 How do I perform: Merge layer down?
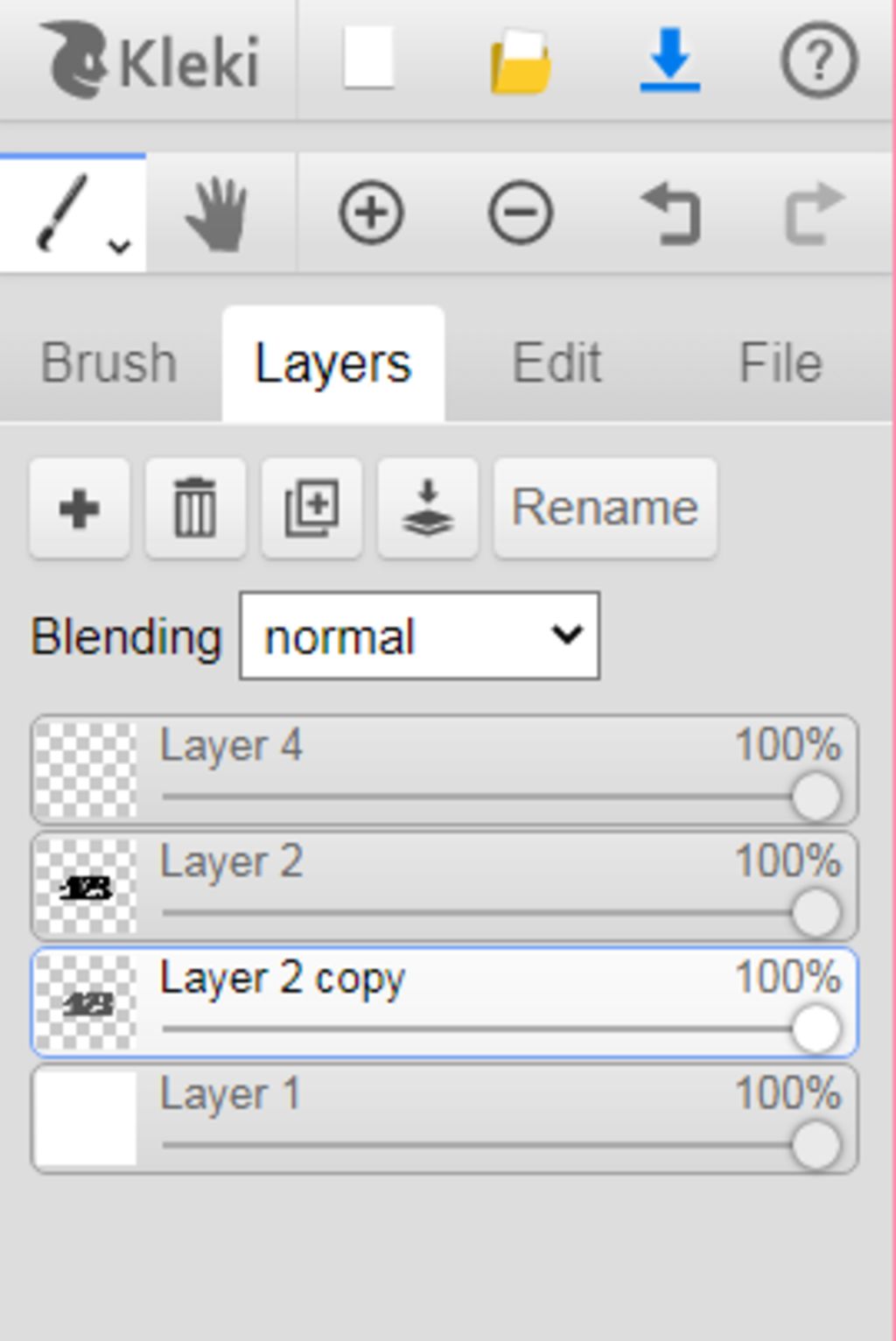click(428, 508)
